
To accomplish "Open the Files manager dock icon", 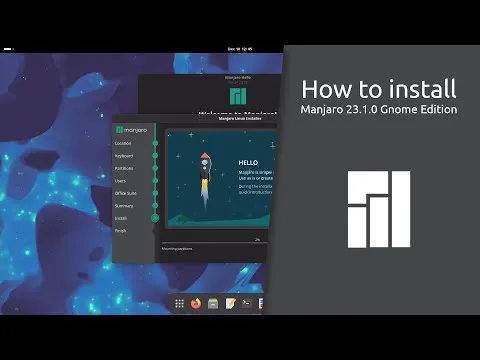I will click(x=213, y=303).
